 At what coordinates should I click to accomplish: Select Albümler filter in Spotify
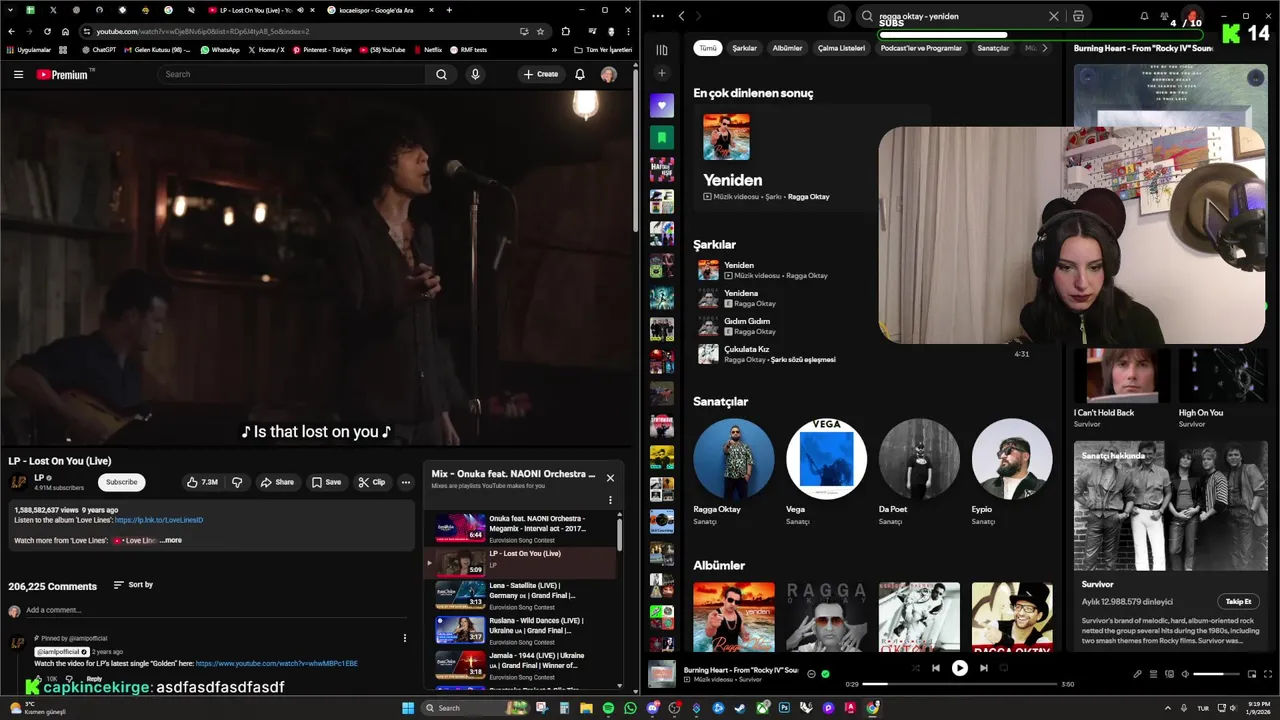point(787,48)
